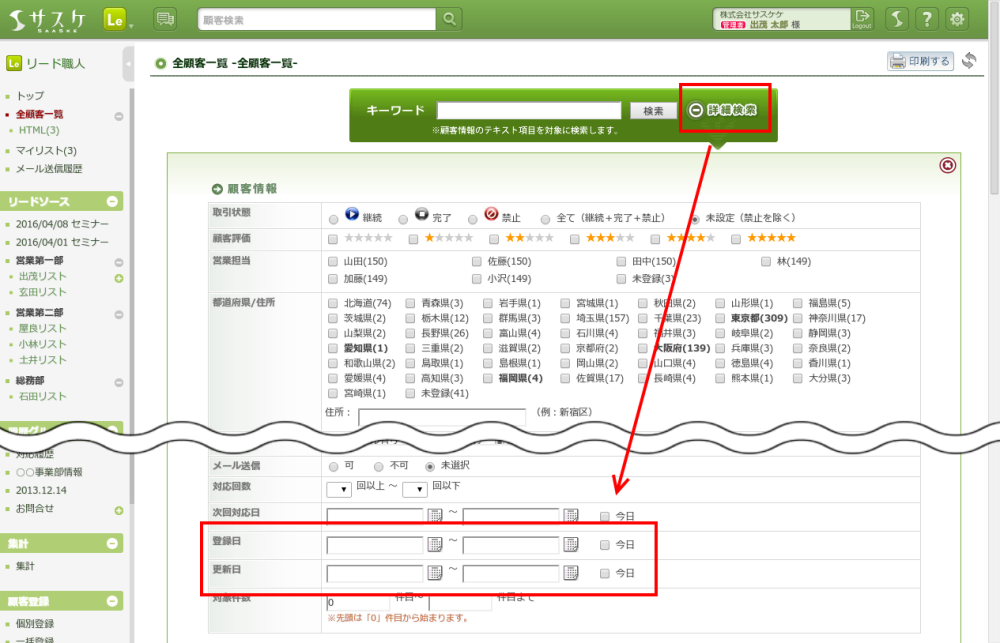
Task: Click the 印刷する print button
Action: (x=920, y=61)
